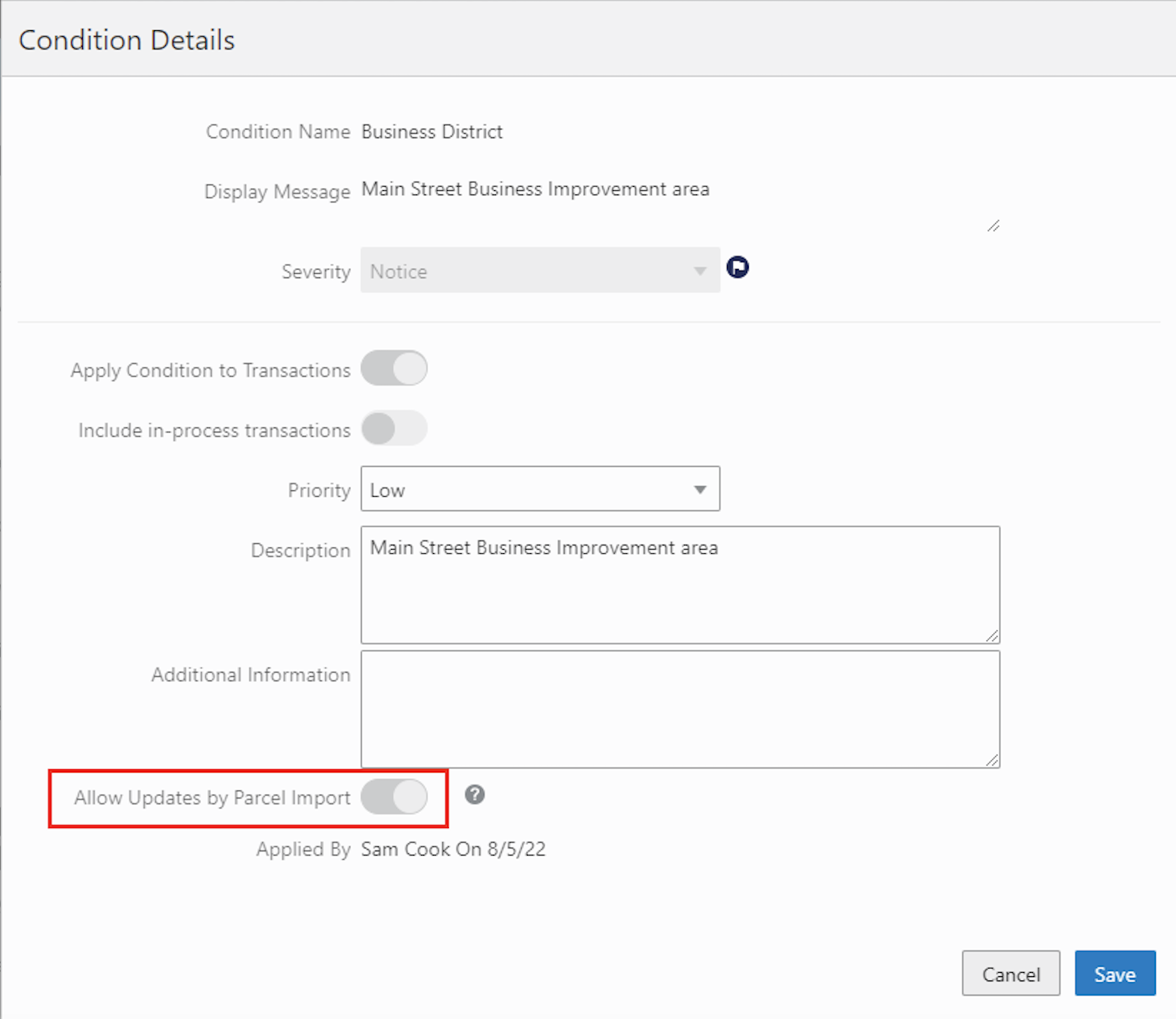Toggle Include in-process transactions switch
The width and height of the screenshot is (1176, 1019).
[x=395, y=429]
